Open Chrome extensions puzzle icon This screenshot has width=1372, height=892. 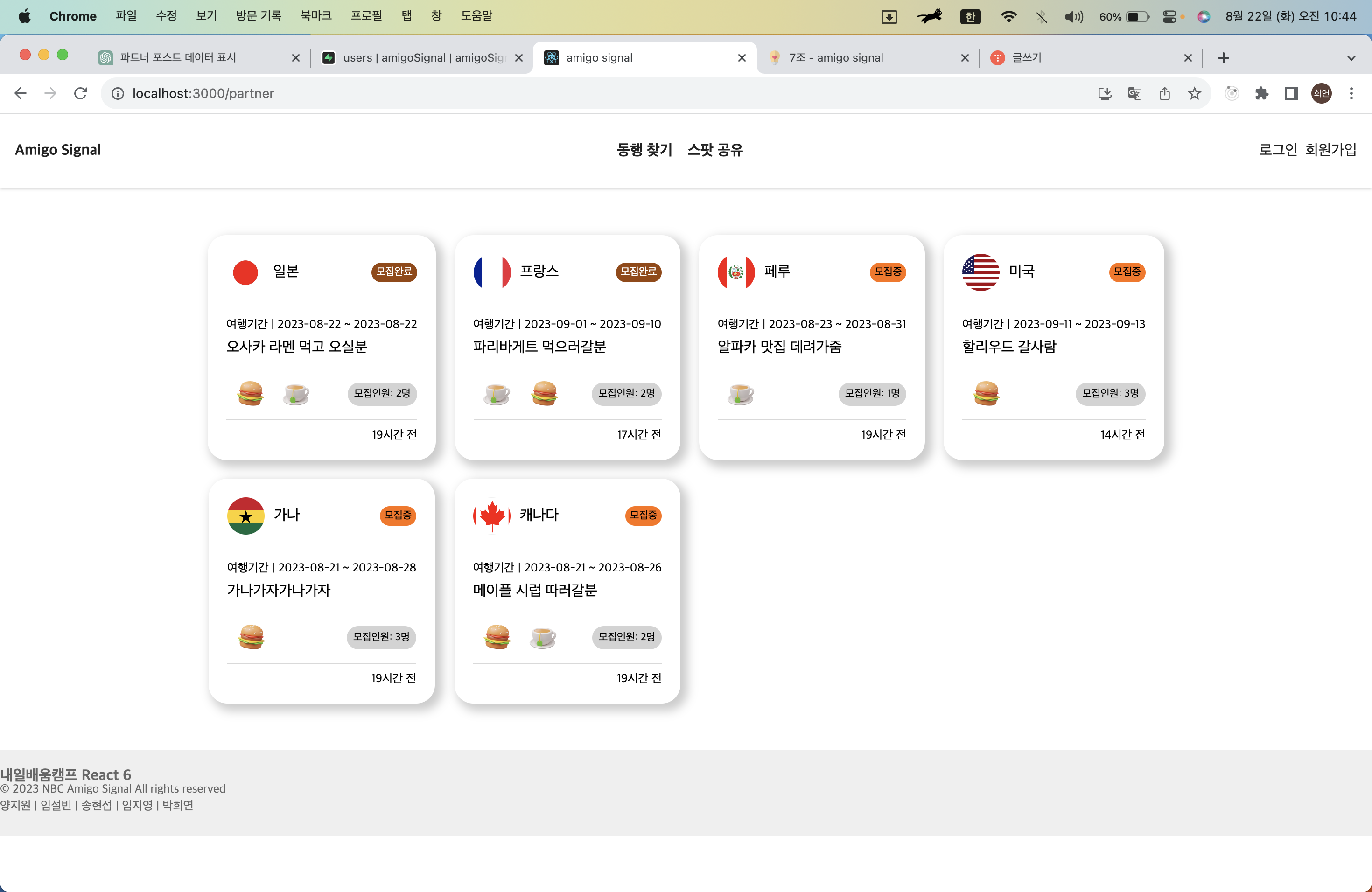pos(1261,93)
